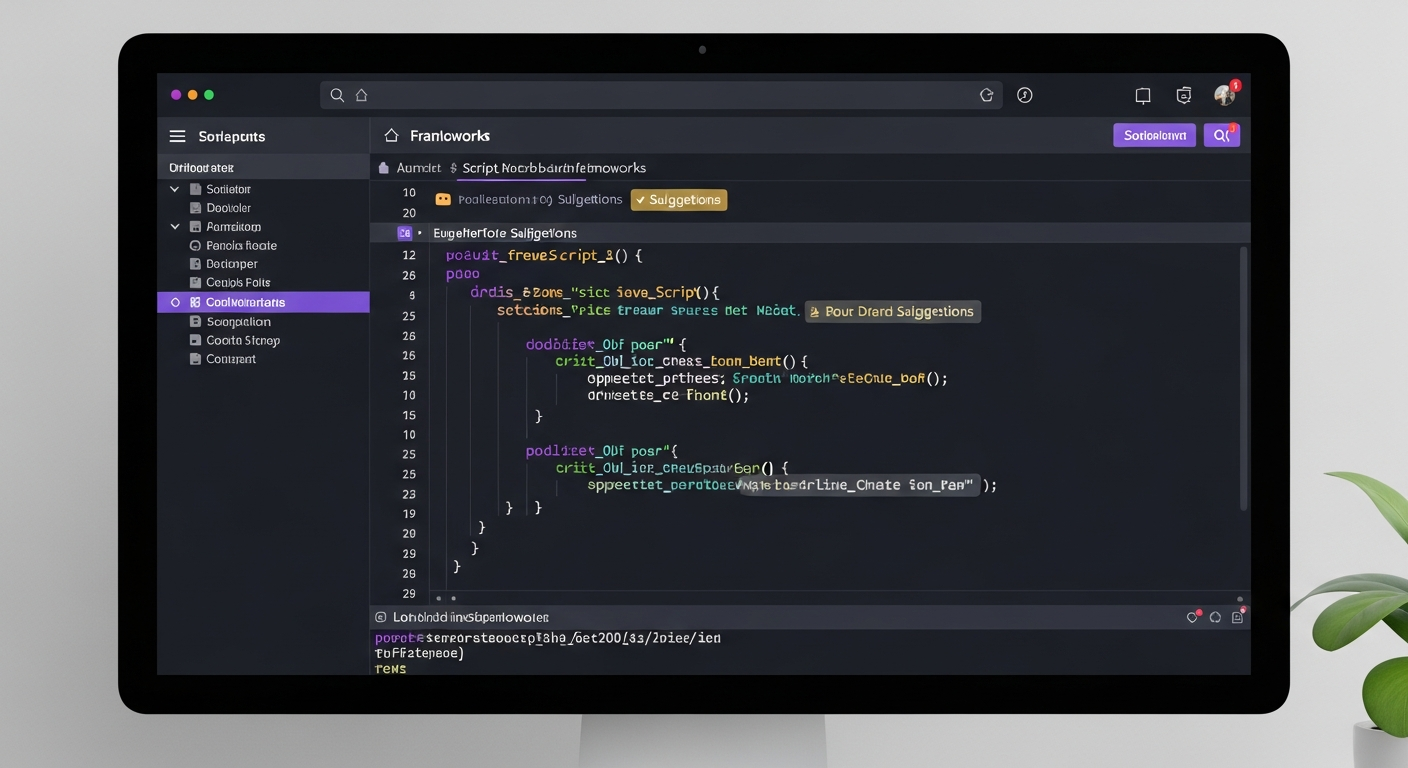Switch to the Script Nocrbbartnfetmoworks tab
The image size is (1408, 768).
pyautogui.click(x=554, y=168)
